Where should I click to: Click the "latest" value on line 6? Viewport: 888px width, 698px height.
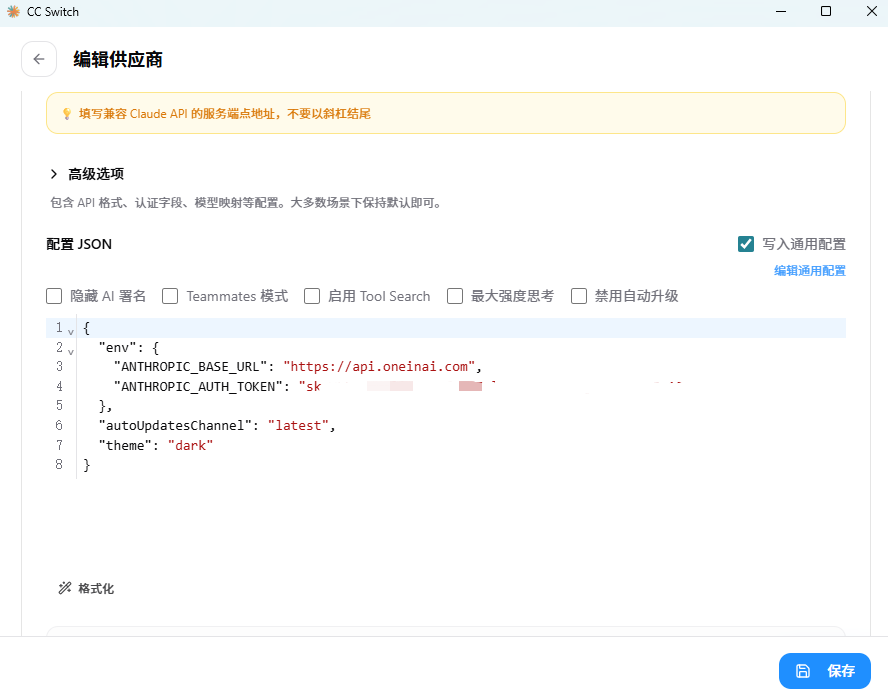[x=298, y=426]
